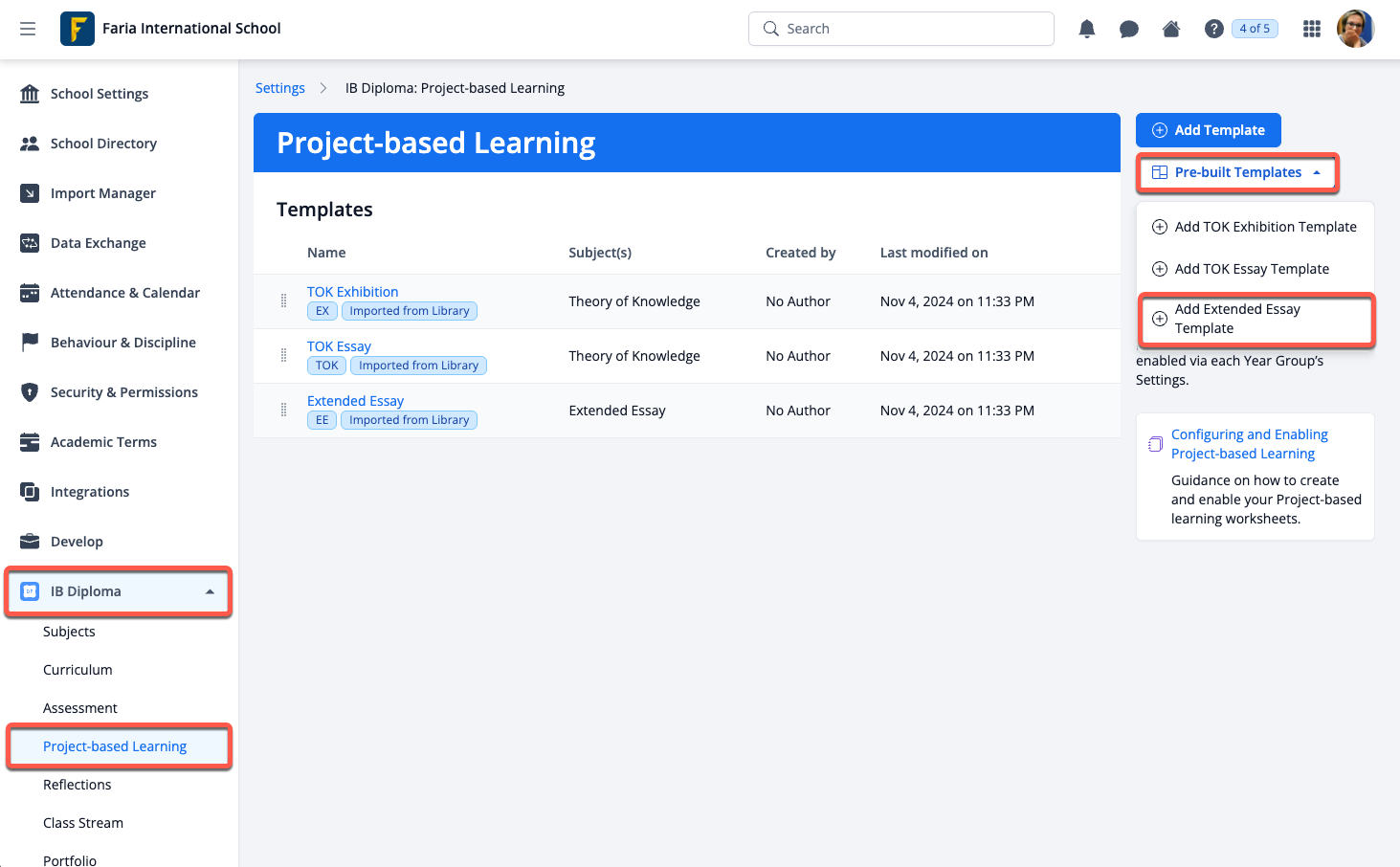Click the Add Template button
1400x867 pixels.
[x=1208, y=130]
